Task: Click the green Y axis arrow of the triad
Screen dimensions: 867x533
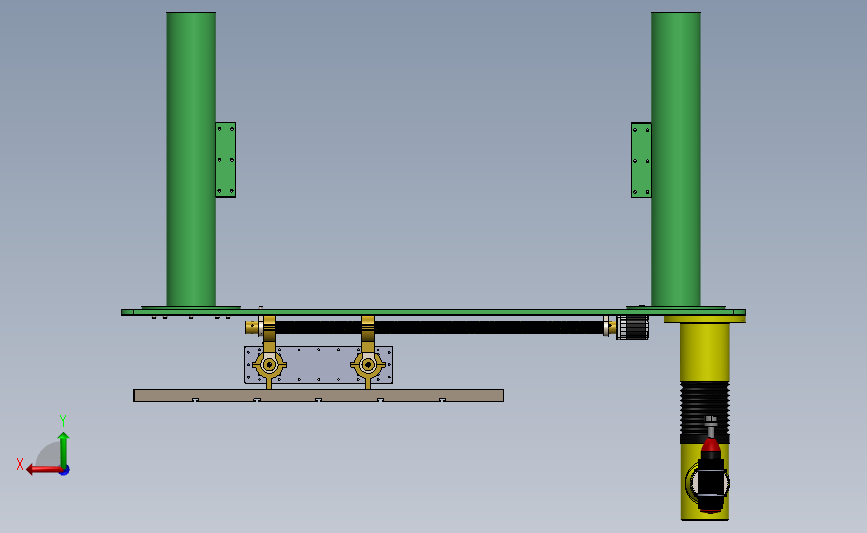Action: (64, 449)
